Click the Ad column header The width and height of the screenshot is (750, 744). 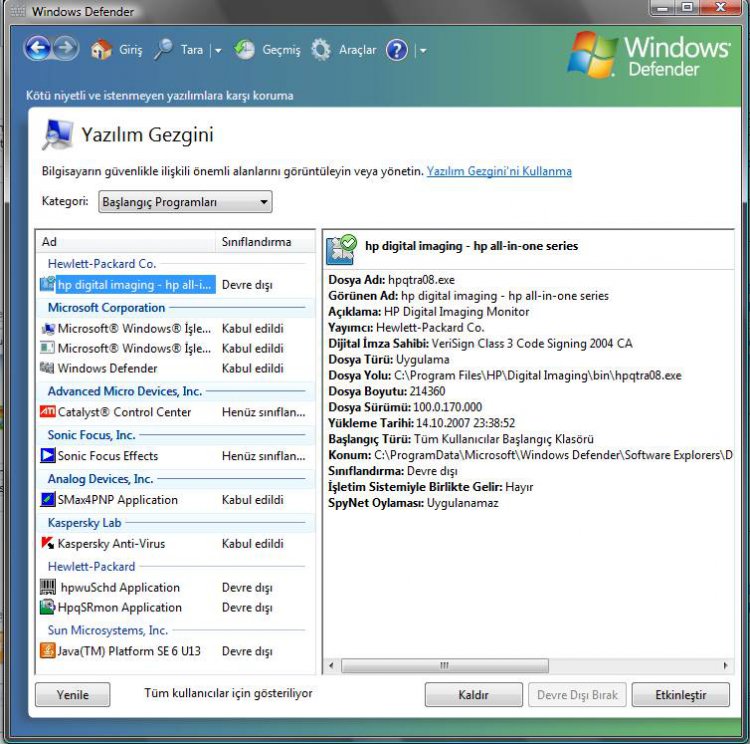[126, 242]
